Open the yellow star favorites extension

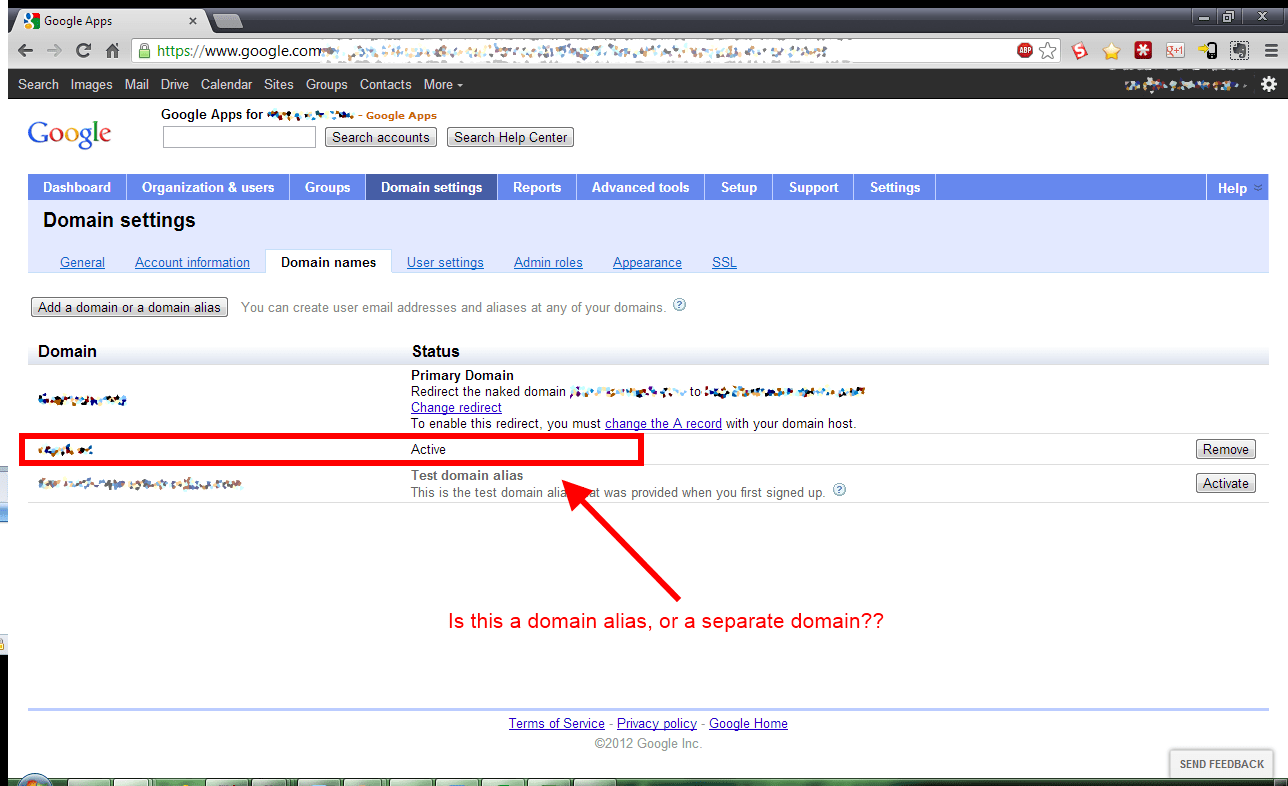[x=1110, y=50]
